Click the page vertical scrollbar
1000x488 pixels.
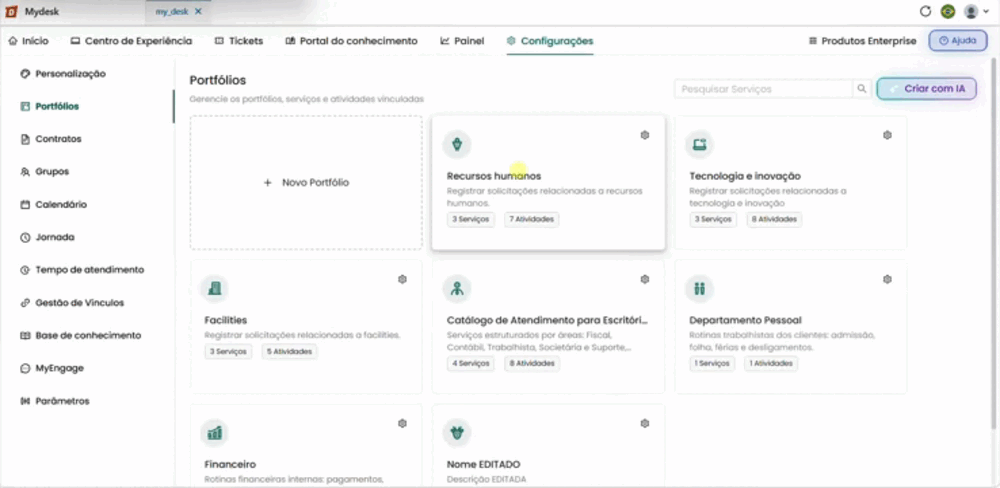coord(993,242)
